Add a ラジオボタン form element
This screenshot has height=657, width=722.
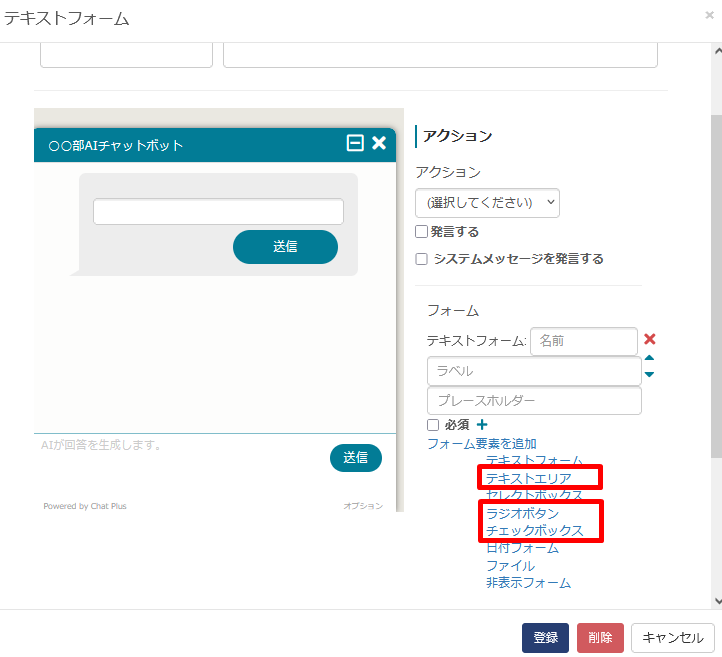point(522,513)
